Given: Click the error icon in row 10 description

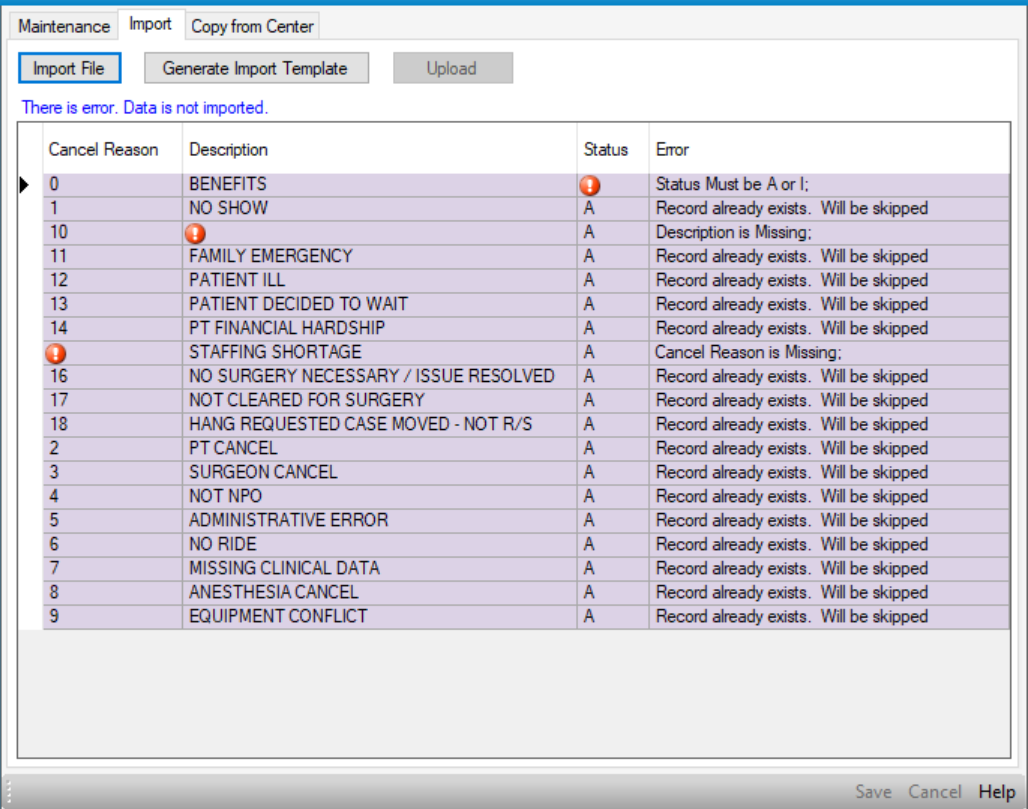Looking at the screenshot, I should click(196, 233).
